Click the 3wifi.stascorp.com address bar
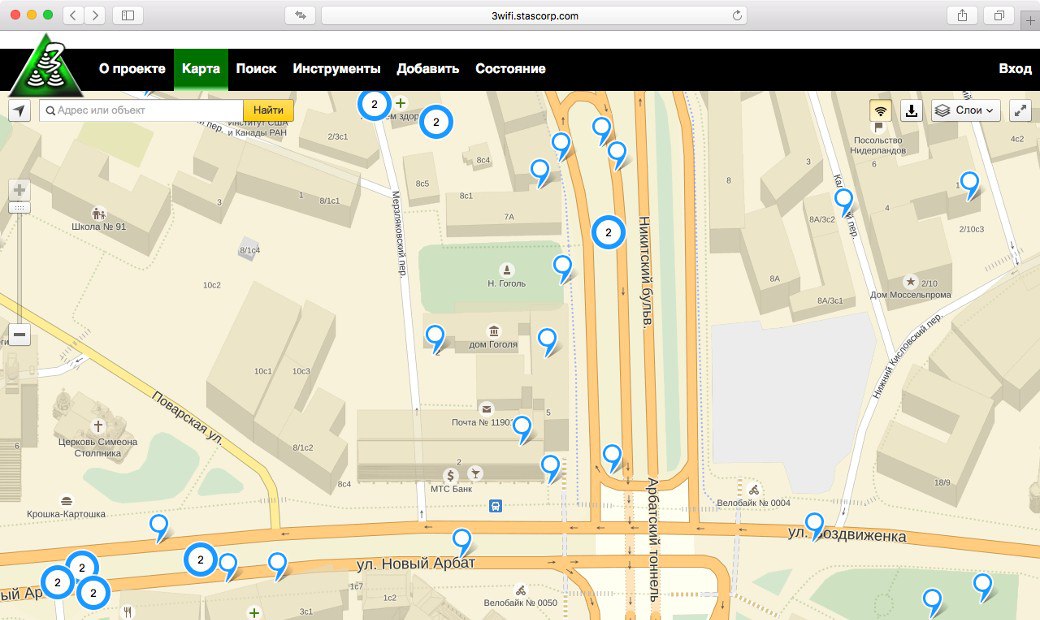The image size is (1040, 620). tap(535, 15)
